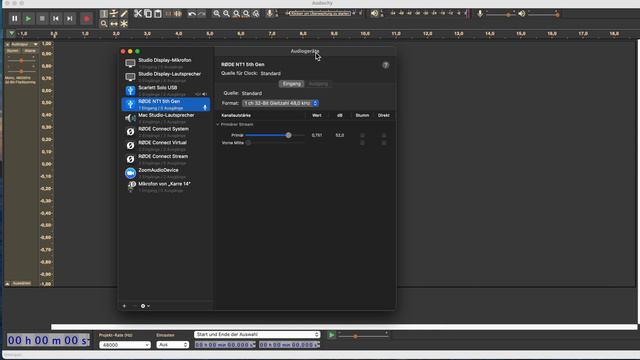The image size is (640, 360).
Task: Skip to end of the project
Action: click(70, 18)
